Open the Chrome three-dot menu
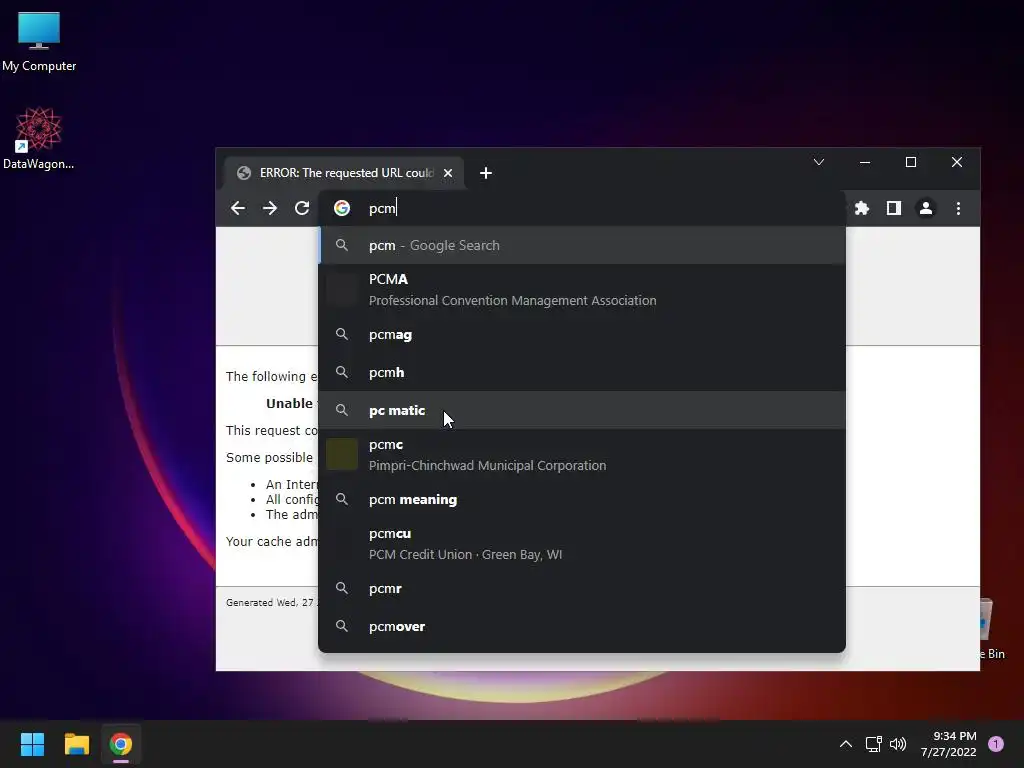This screenshot has width=1024, height=768. pos(958,208)
